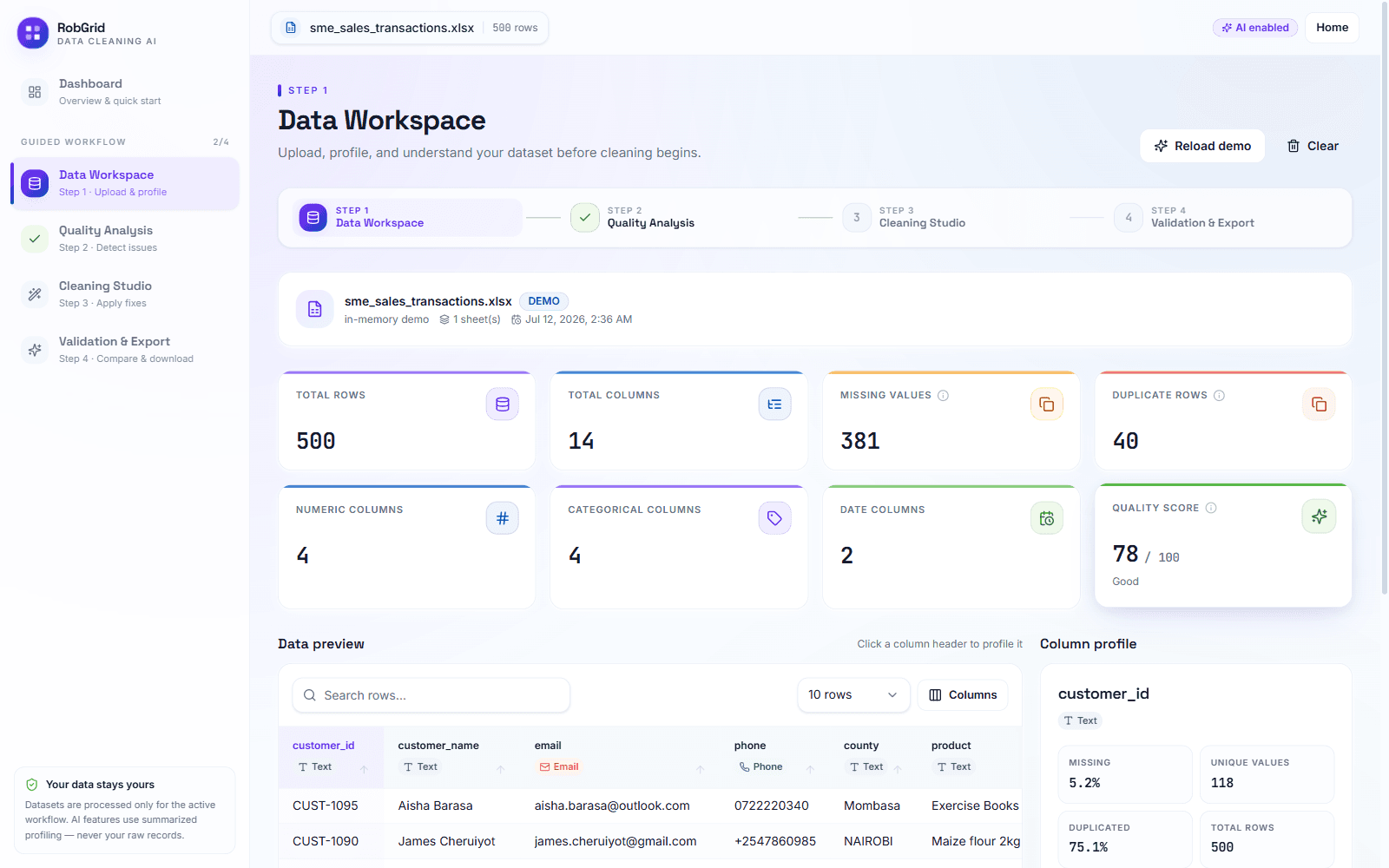The height and width of the screenshot is (868, 1389).
Task: Click the Reload demo button
Action: click(1202, 146)
